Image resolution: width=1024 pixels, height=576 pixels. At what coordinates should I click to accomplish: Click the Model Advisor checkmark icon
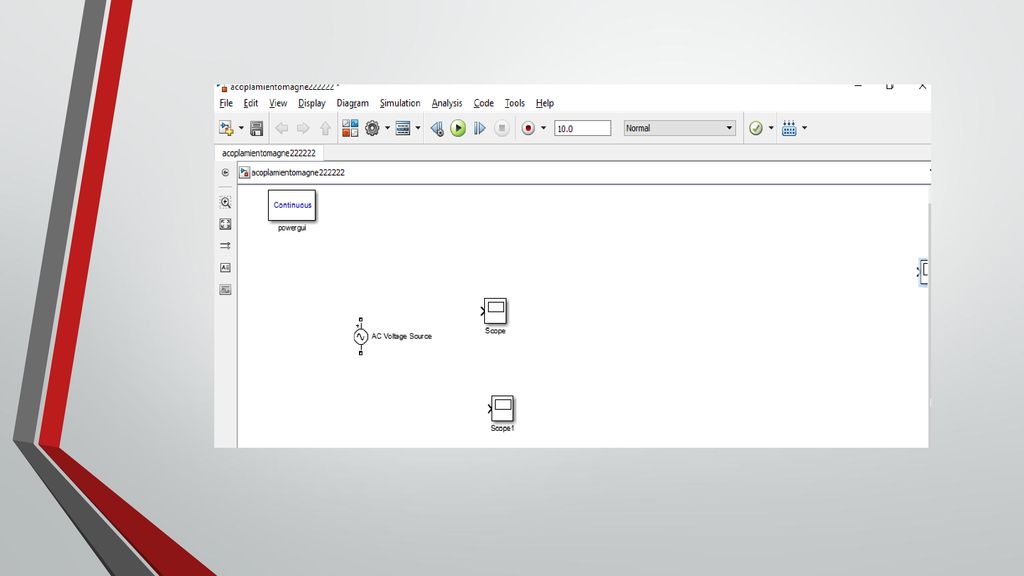click(x=756, y=129)
